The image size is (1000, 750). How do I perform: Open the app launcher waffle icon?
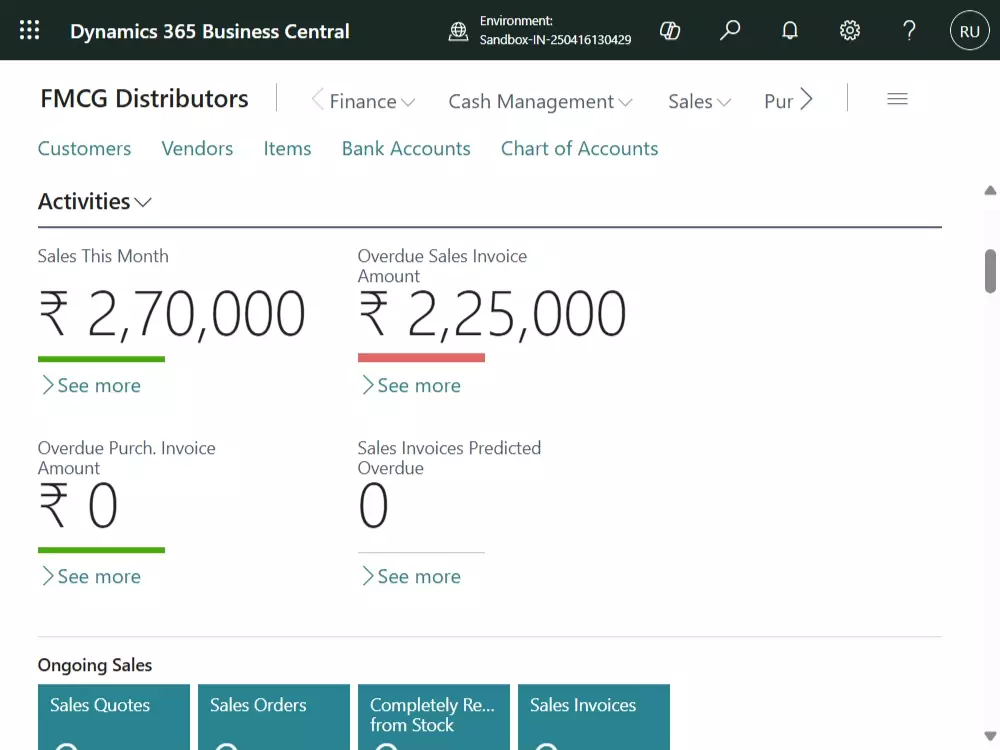(x=29, y=30)
